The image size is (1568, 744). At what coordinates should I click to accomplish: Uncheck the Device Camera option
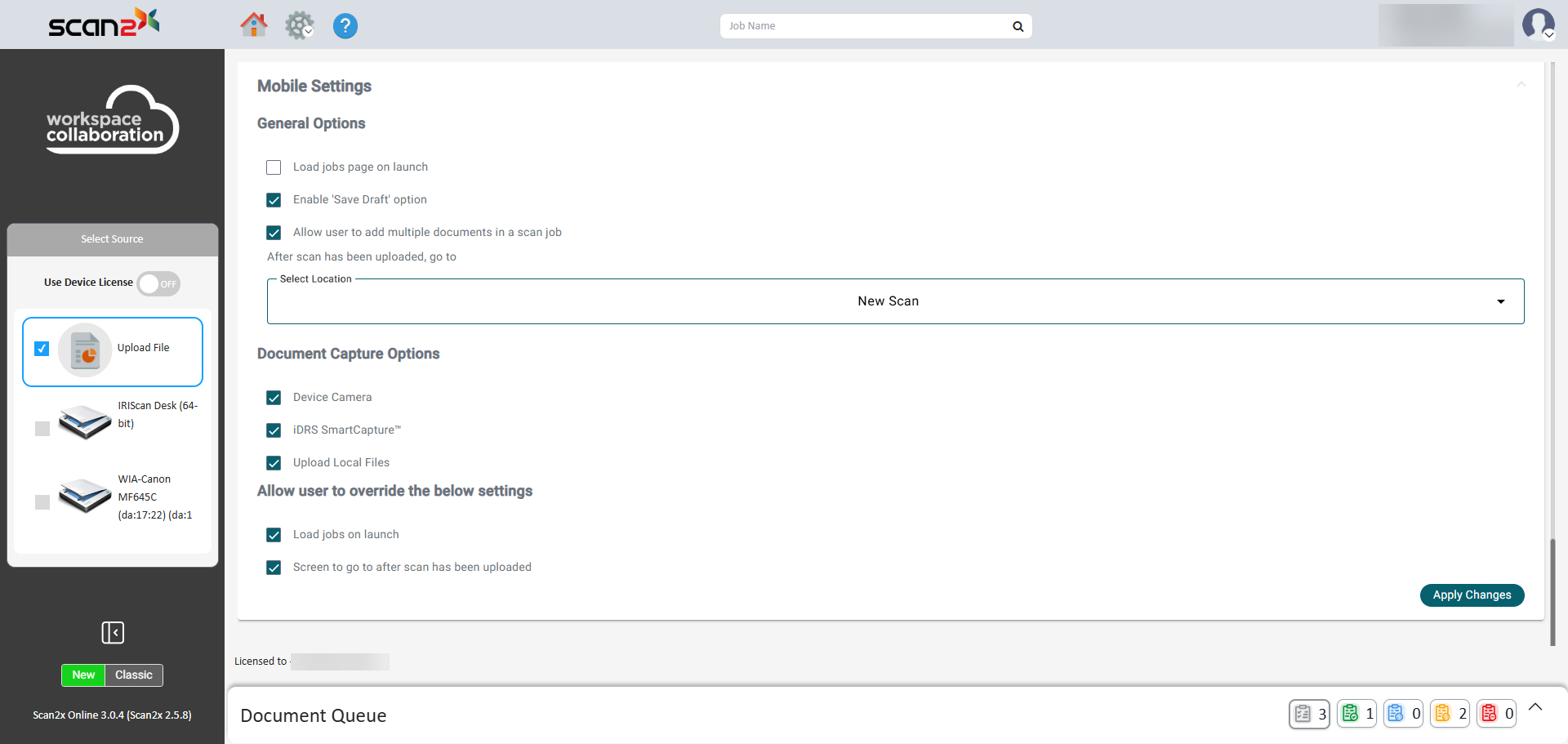[274, 398]
